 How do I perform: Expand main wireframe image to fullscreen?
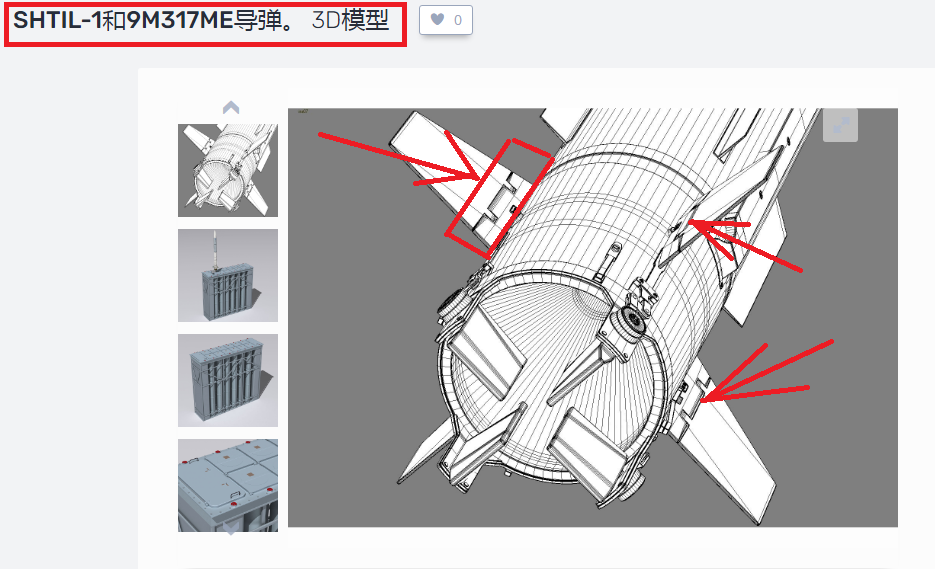840,125
